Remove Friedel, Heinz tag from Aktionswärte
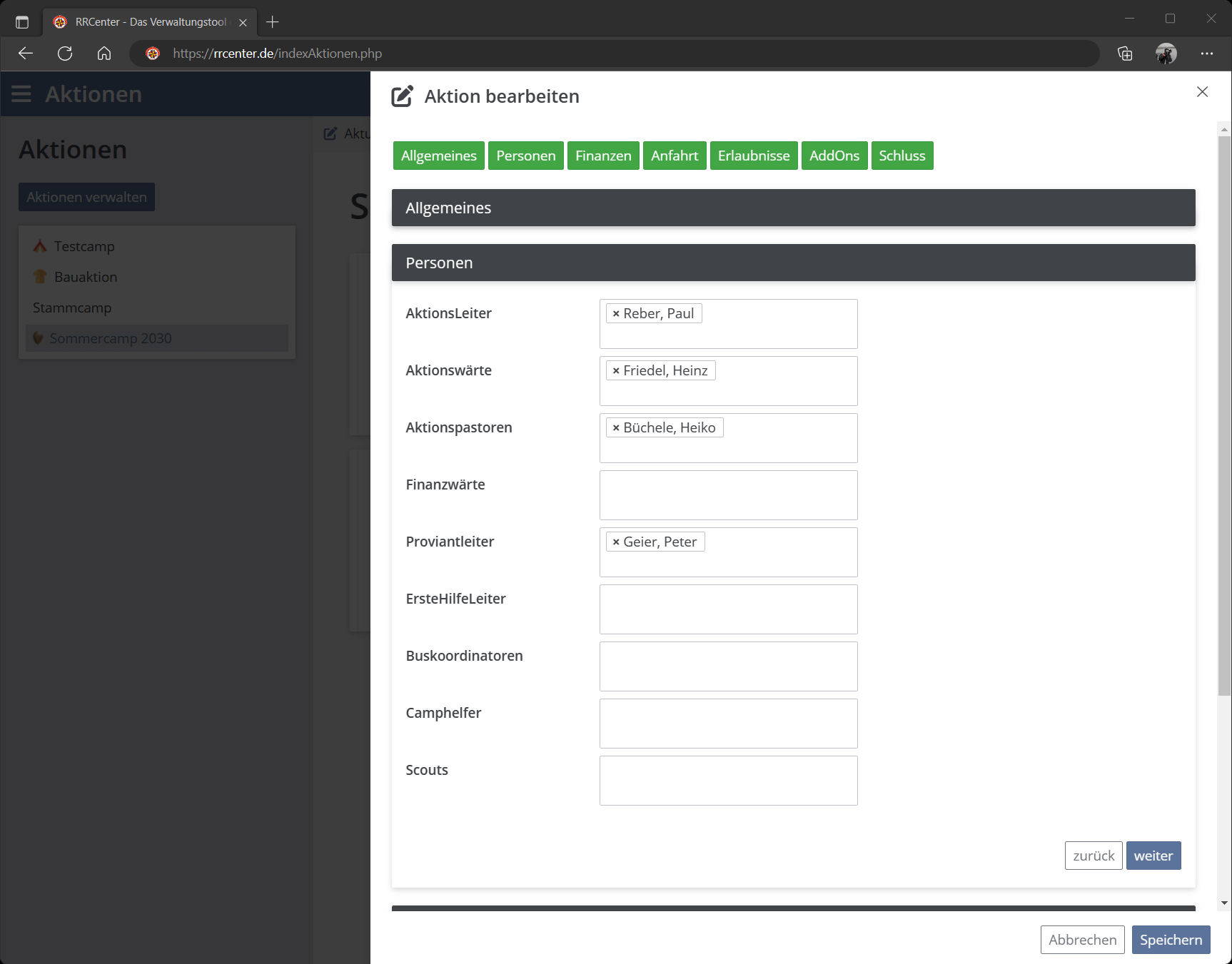The height and width of the screenshot is (964, 1232). coord(616,371)
